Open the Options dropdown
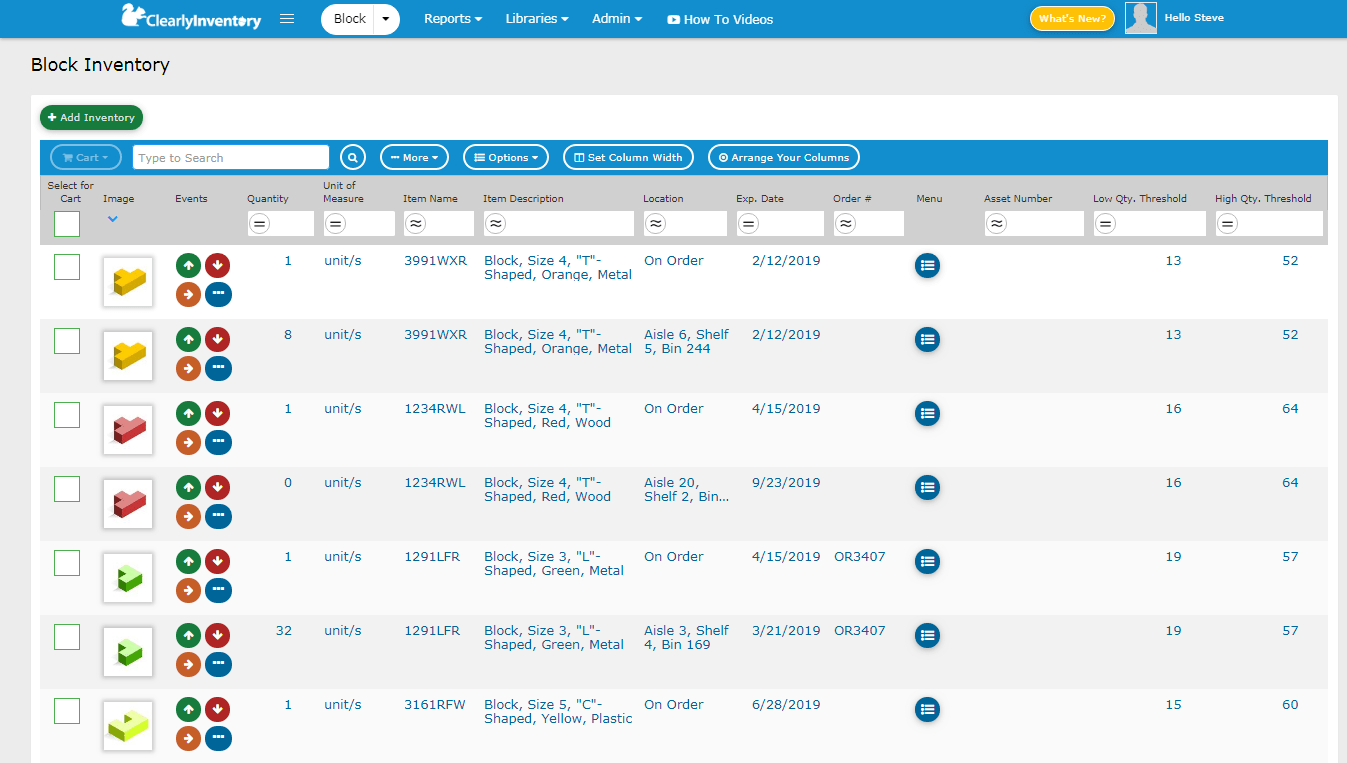The height and width of the screenshot is (763, 1347). click(505, 157)
